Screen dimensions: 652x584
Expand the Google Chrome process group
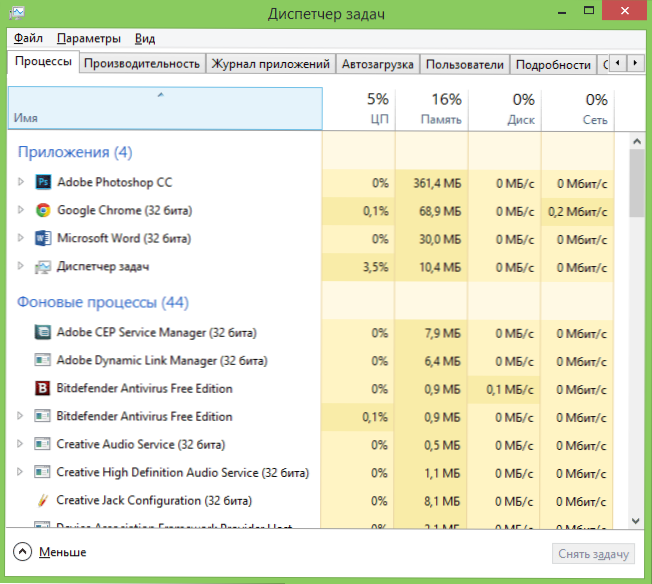(20, 210)
